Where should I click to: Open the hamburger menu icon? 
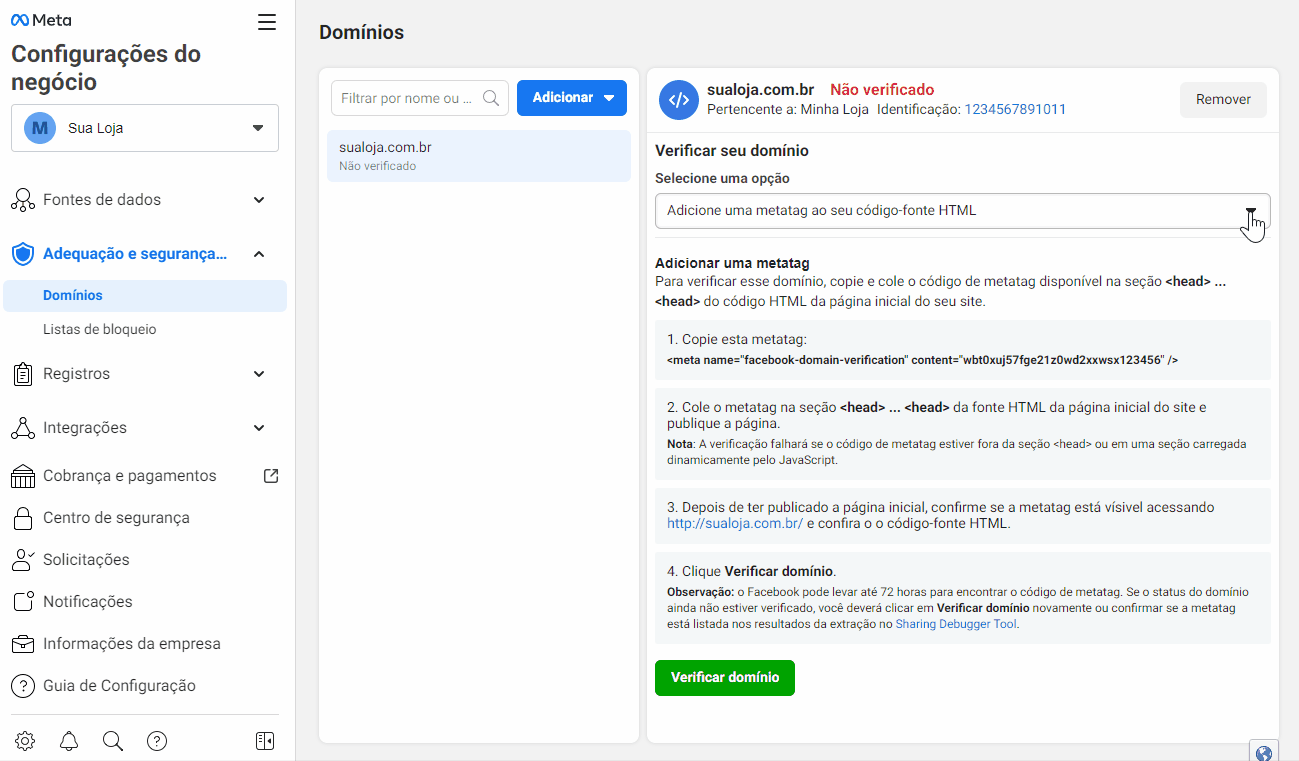(267, 22)
